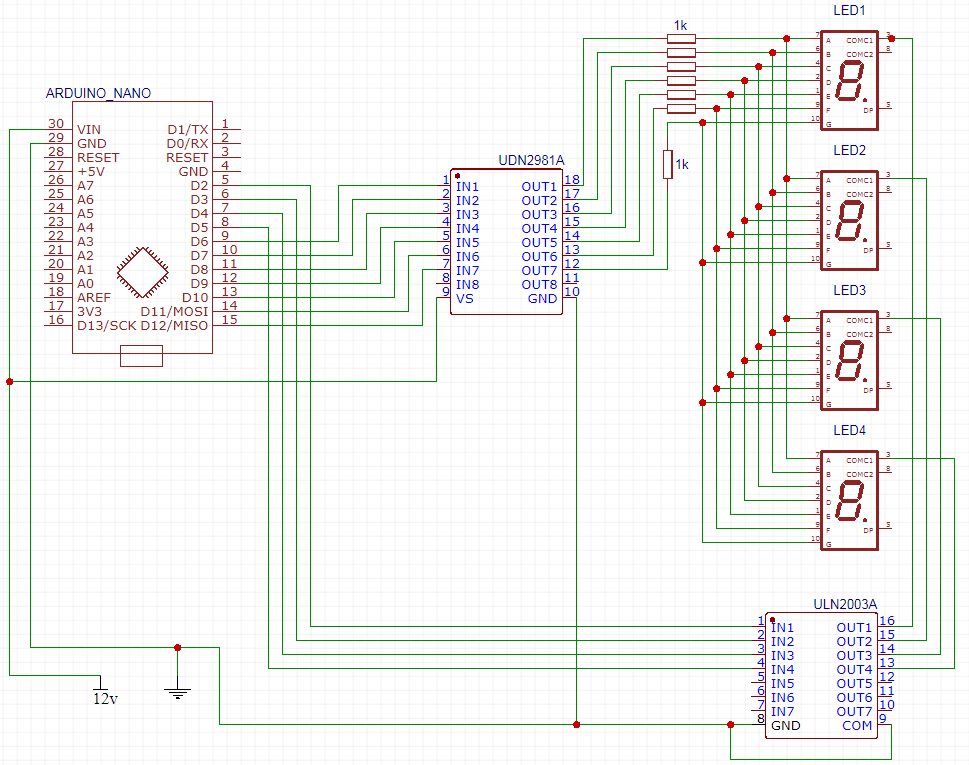Click the USB connector rectangle on Arduino Nano

tap(141, 356)
